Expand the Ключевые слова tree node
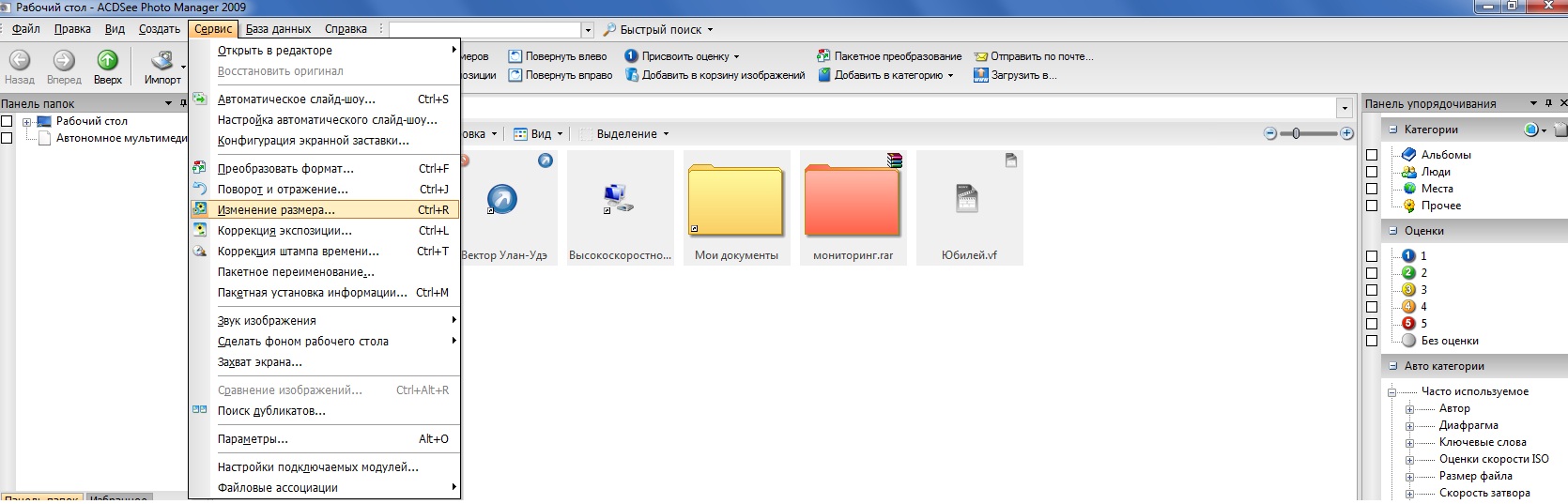Screen dimensions: 1568x504 tap(1409, 443)
